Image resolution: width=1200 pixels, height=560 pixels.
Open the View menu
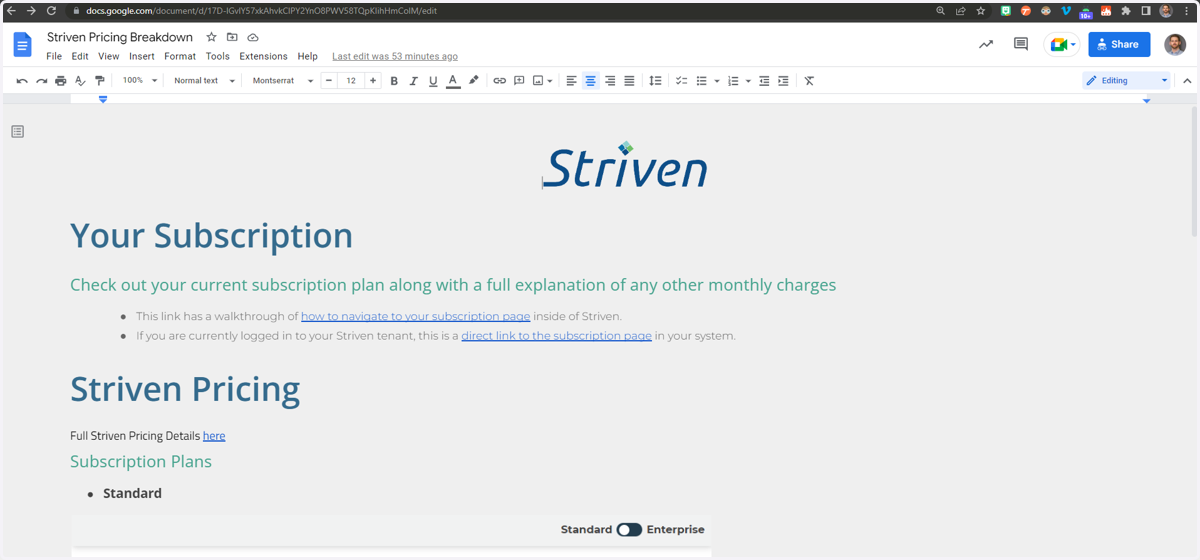[108, 57]
